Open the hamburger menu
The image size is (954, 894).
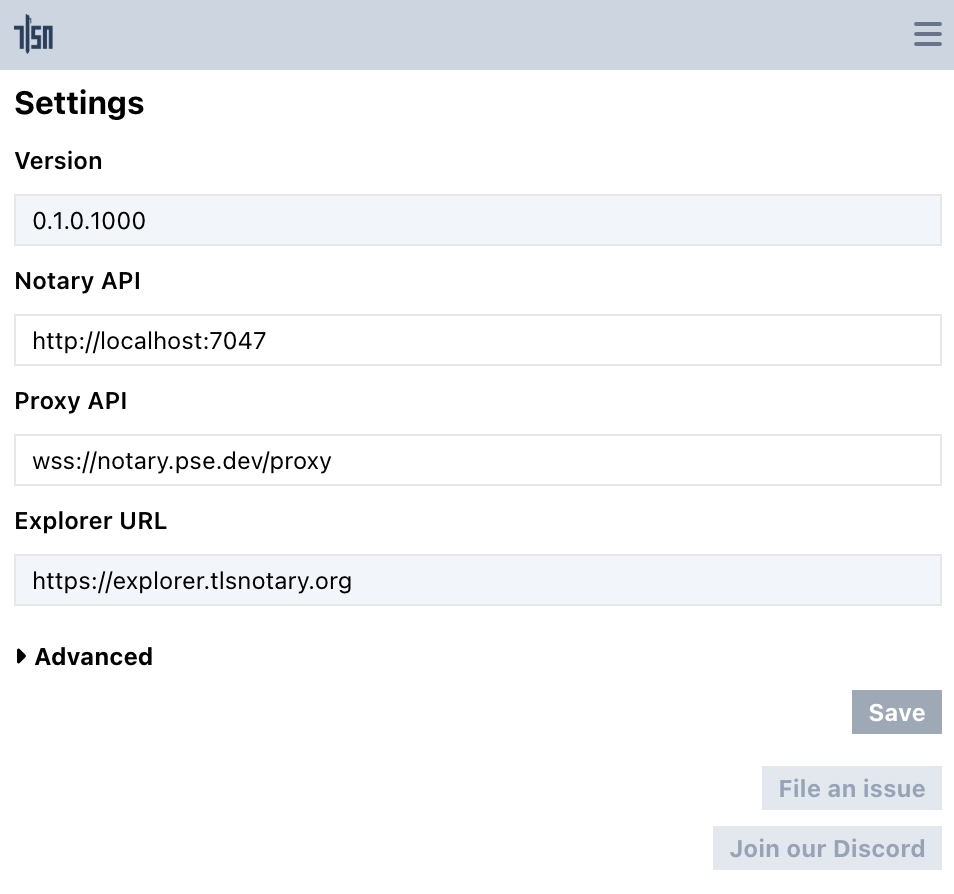click(x=927, y=34)
